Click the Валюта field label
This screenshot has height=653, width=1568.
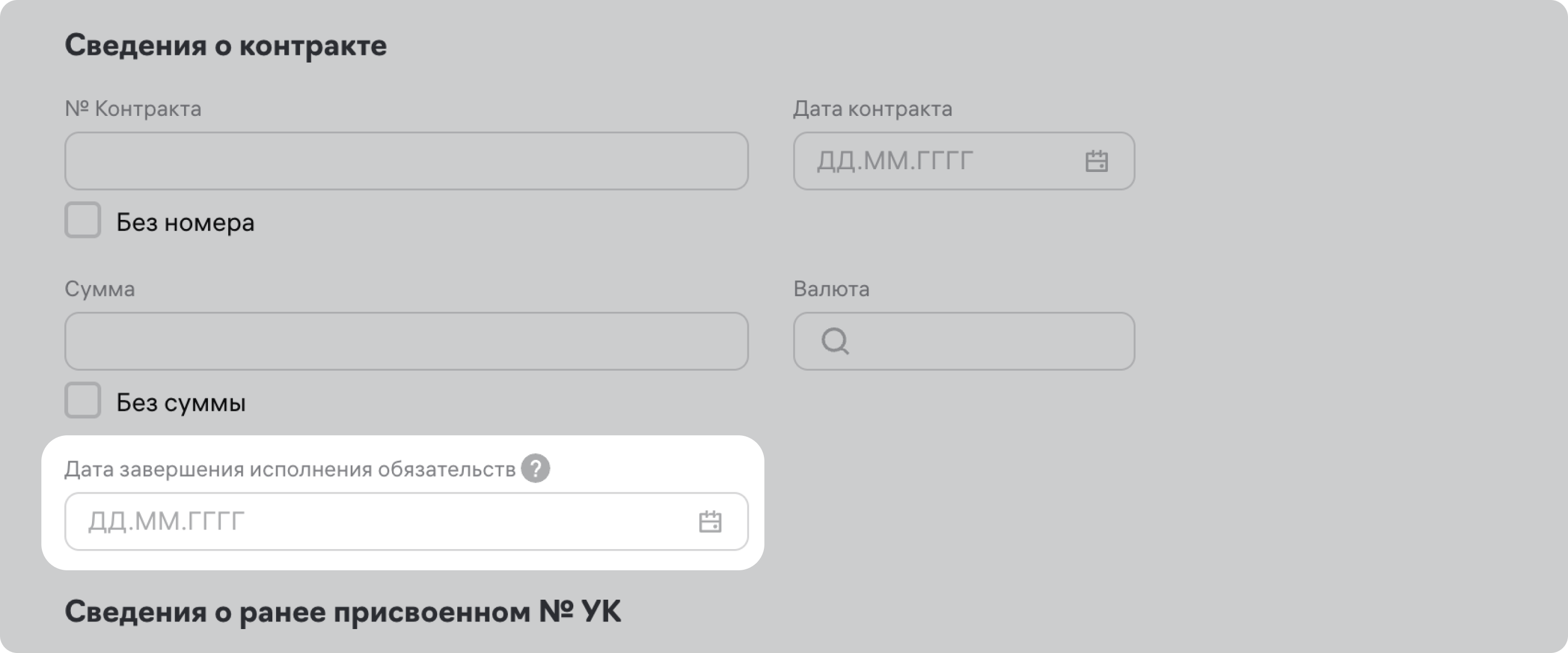(x=831, y=288)
